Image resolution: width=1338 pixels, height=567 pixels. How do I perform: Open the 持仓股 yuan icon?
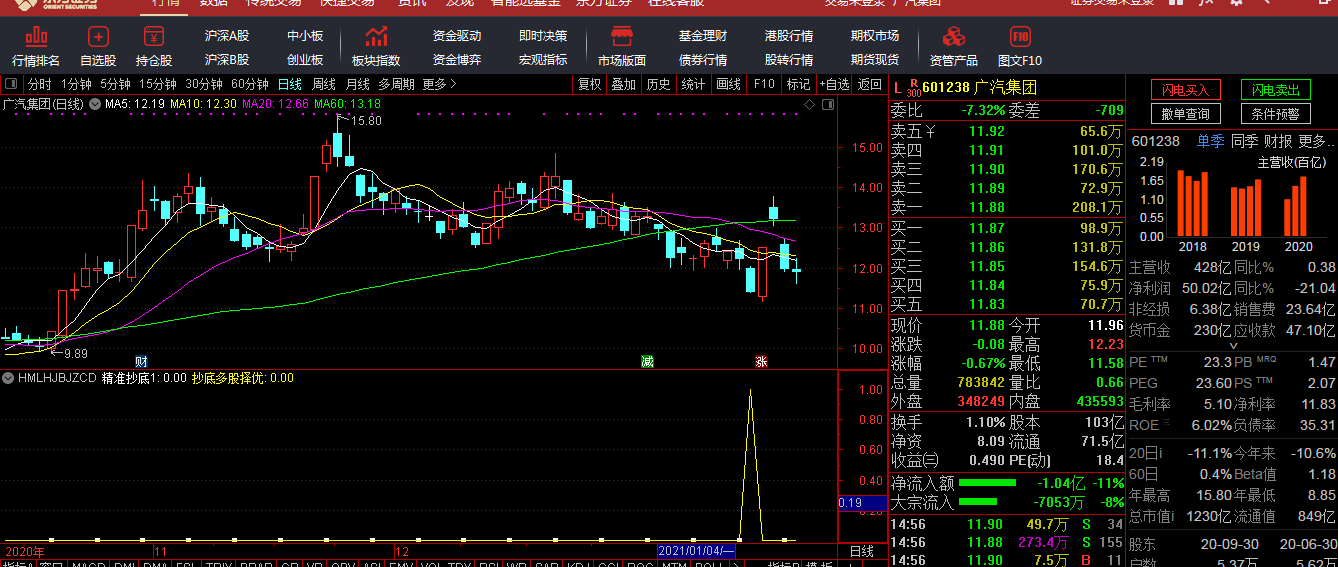tap(153, 37)
